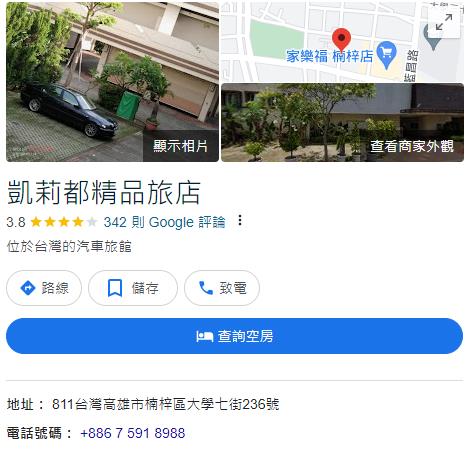This screenshot has width=475, height=449.
Task: Open the 342 則 Google 評論 reviews link
Action: click(x=164, y=222)
